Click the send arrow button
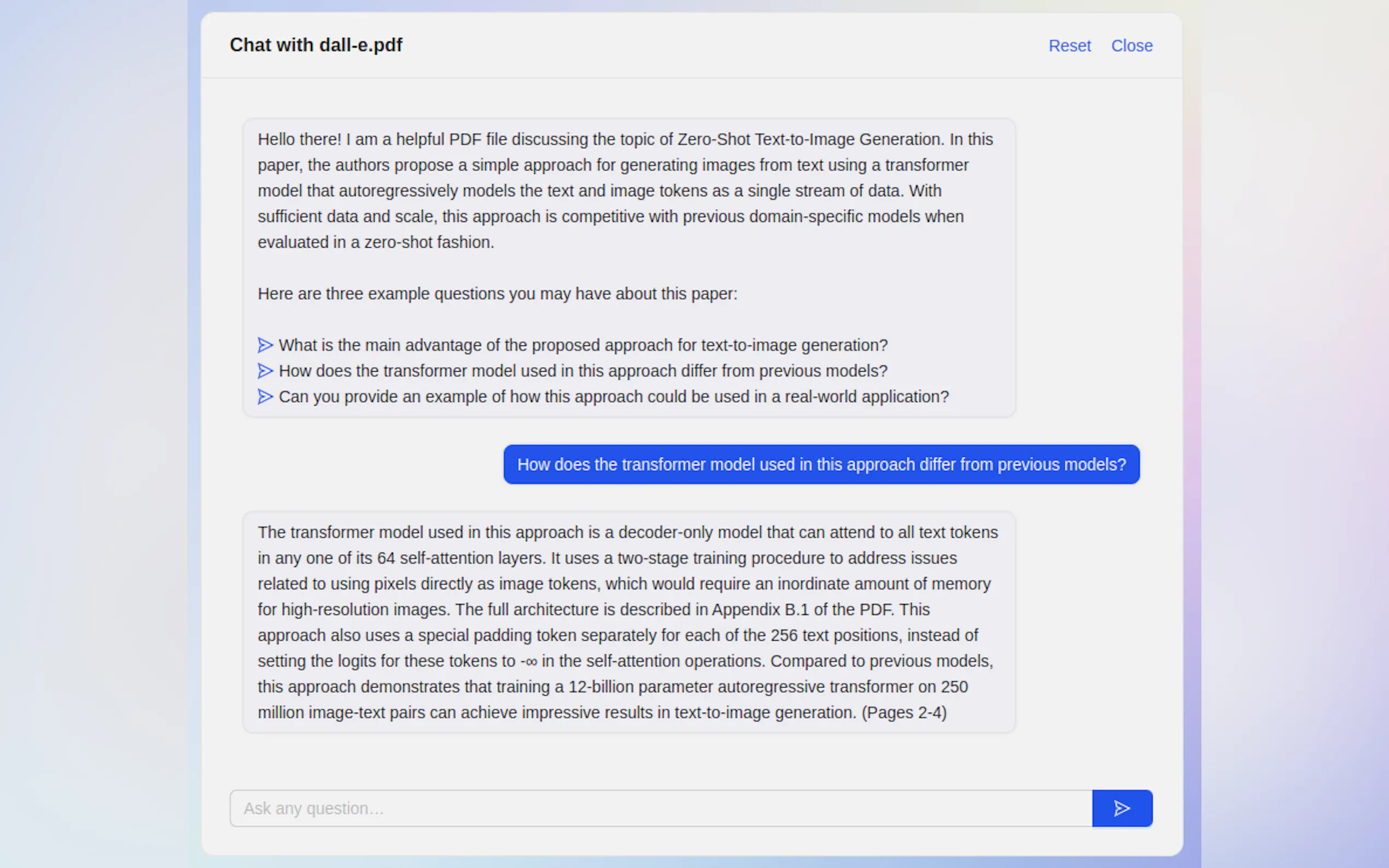Screen dimensions: 1389x868 point(1122,808)
